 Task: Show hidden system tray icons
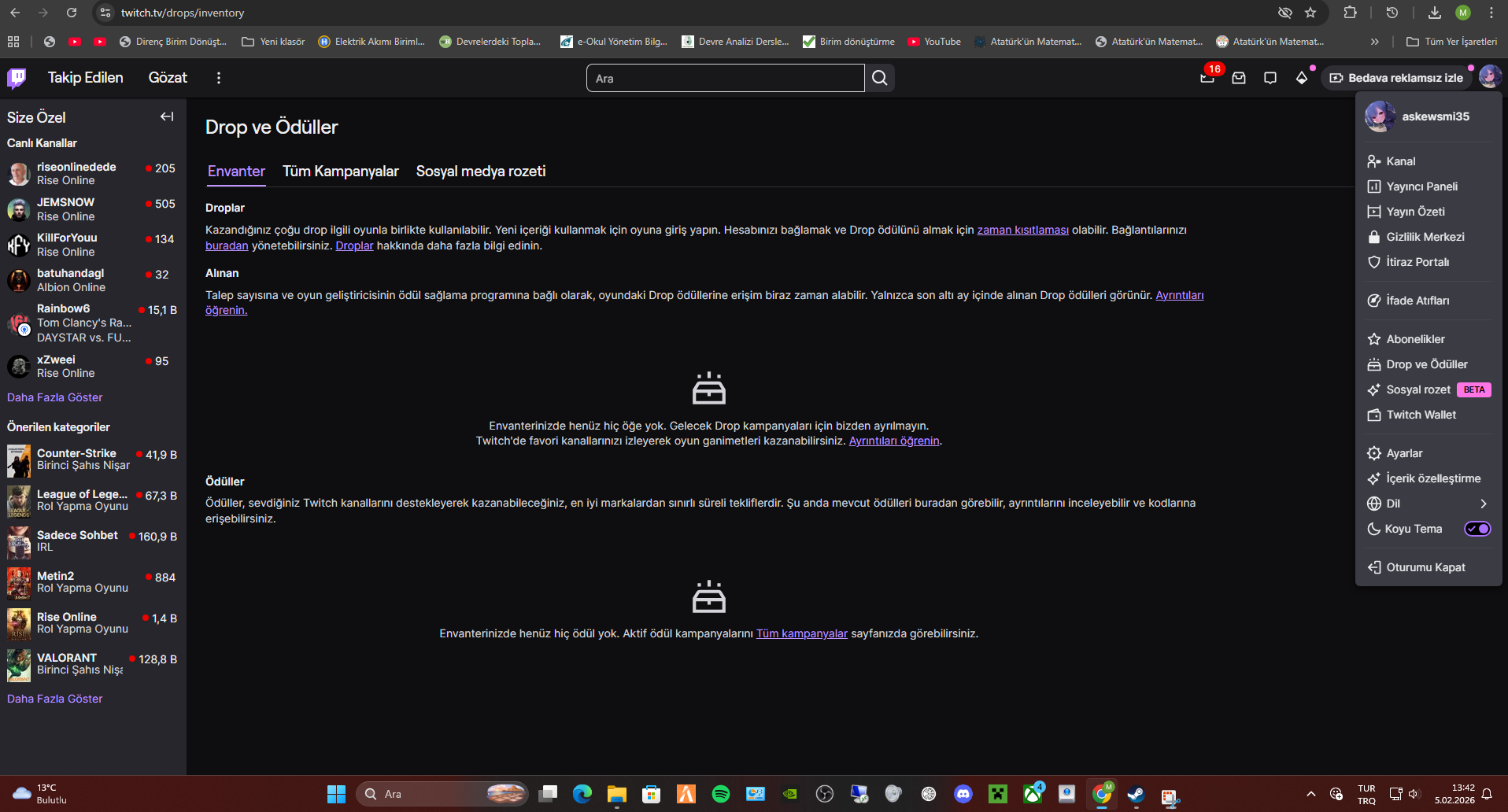point(1310,794)
